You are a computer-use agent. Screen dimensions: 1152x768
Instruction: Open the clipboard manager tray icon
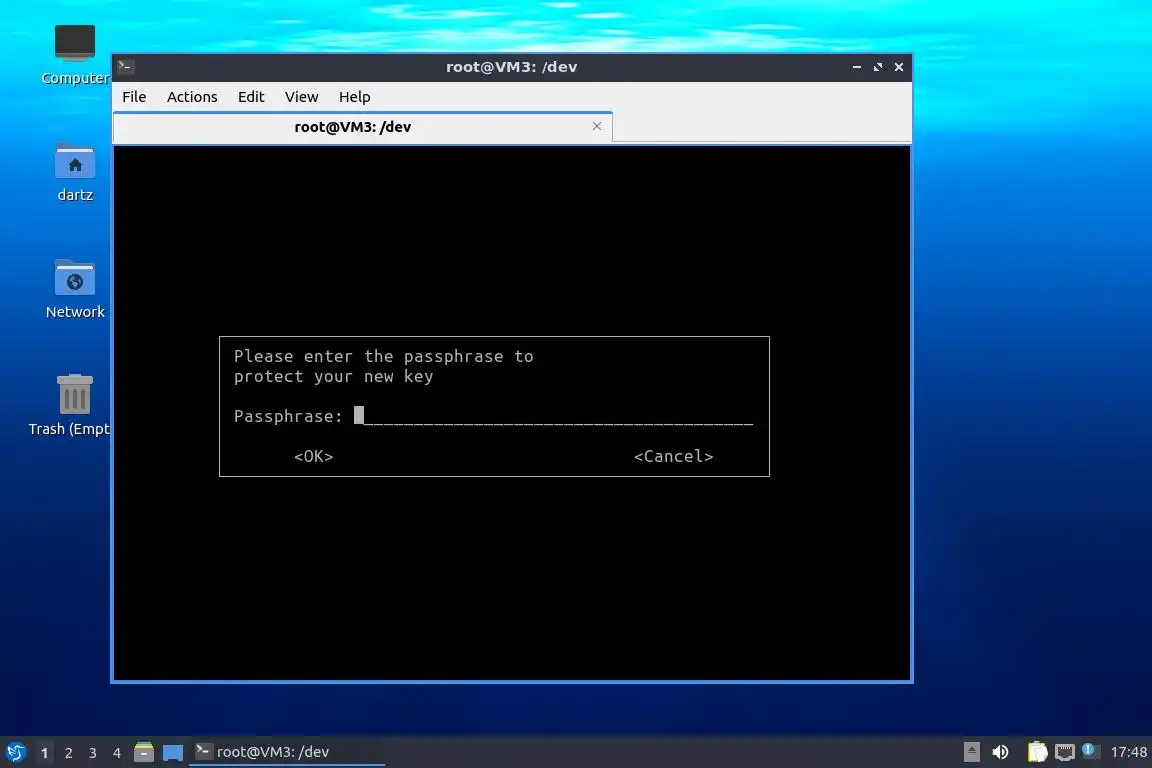(1037, 752)
